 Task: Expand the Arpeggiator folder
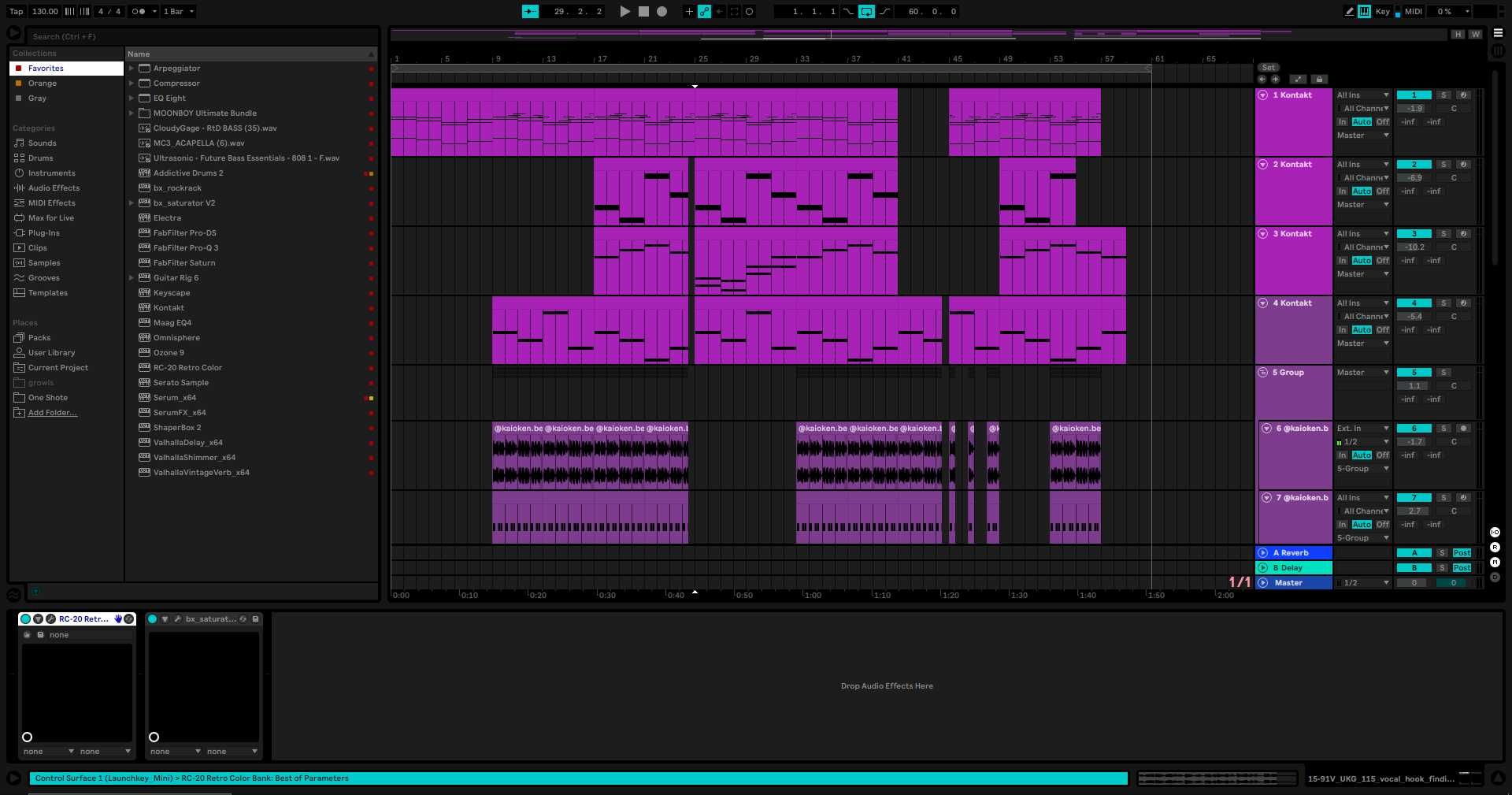pos(132,68)
